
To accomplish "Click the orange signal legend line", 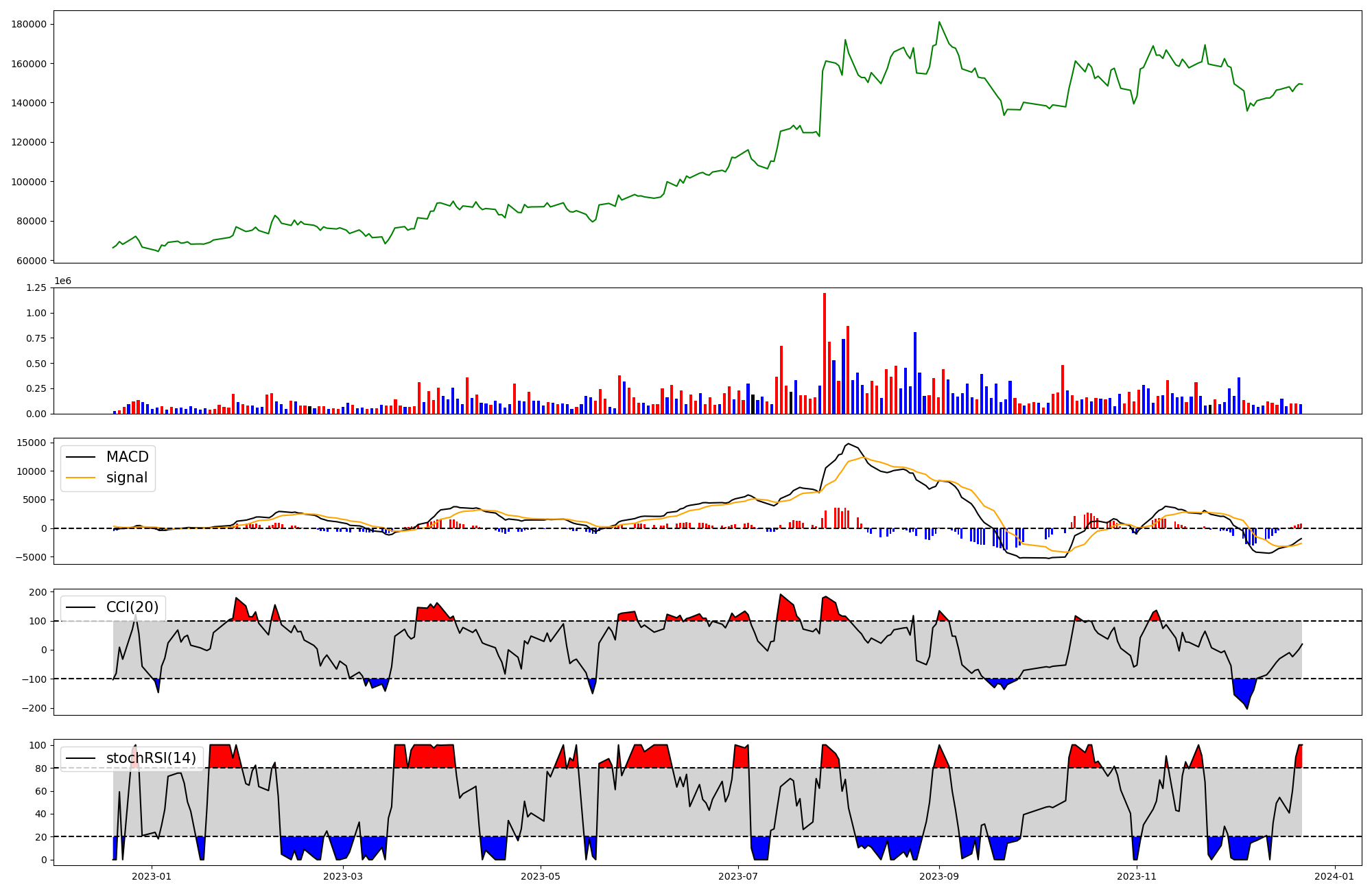I will point(80,478).
